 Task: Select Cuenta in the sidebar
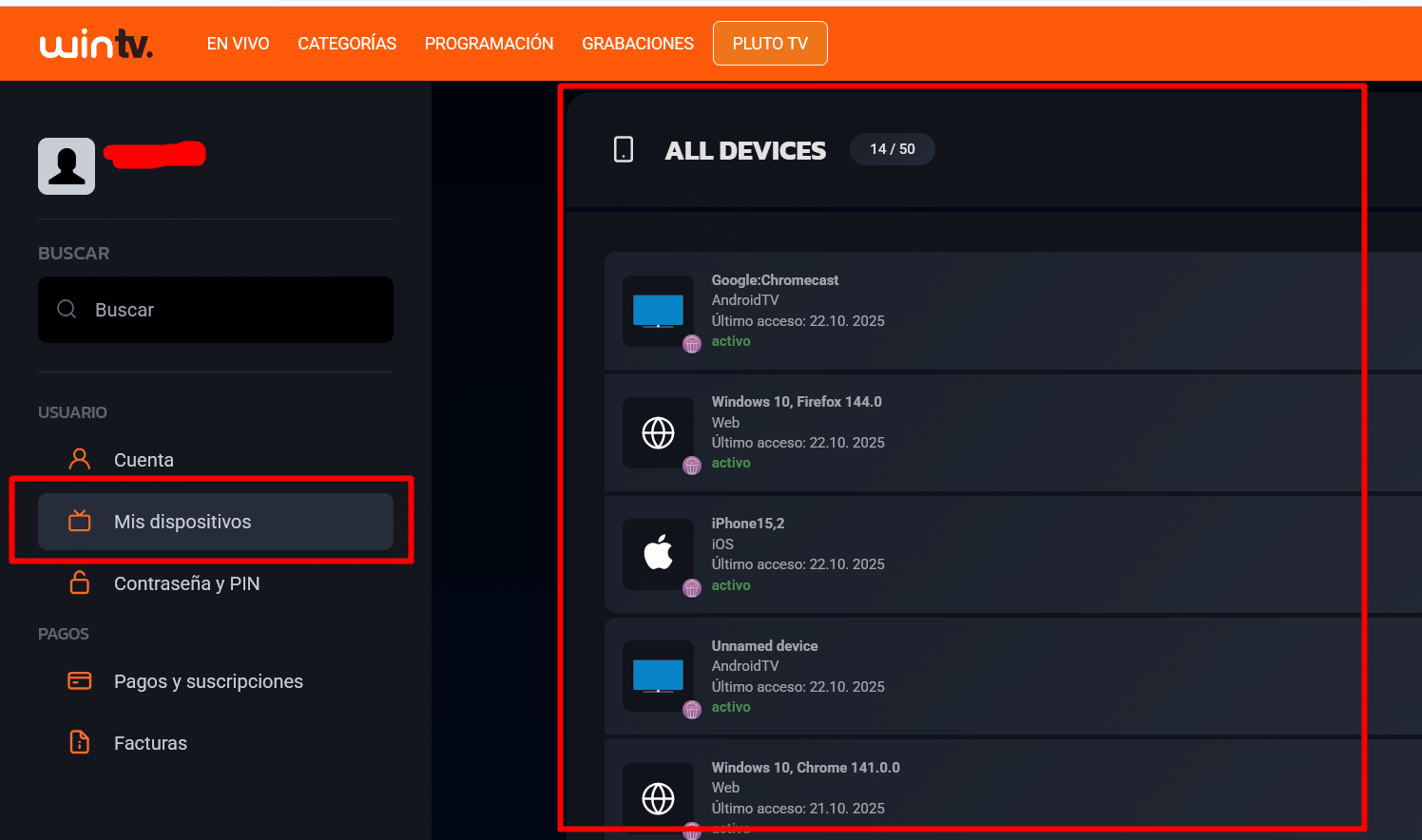point(144,460)
